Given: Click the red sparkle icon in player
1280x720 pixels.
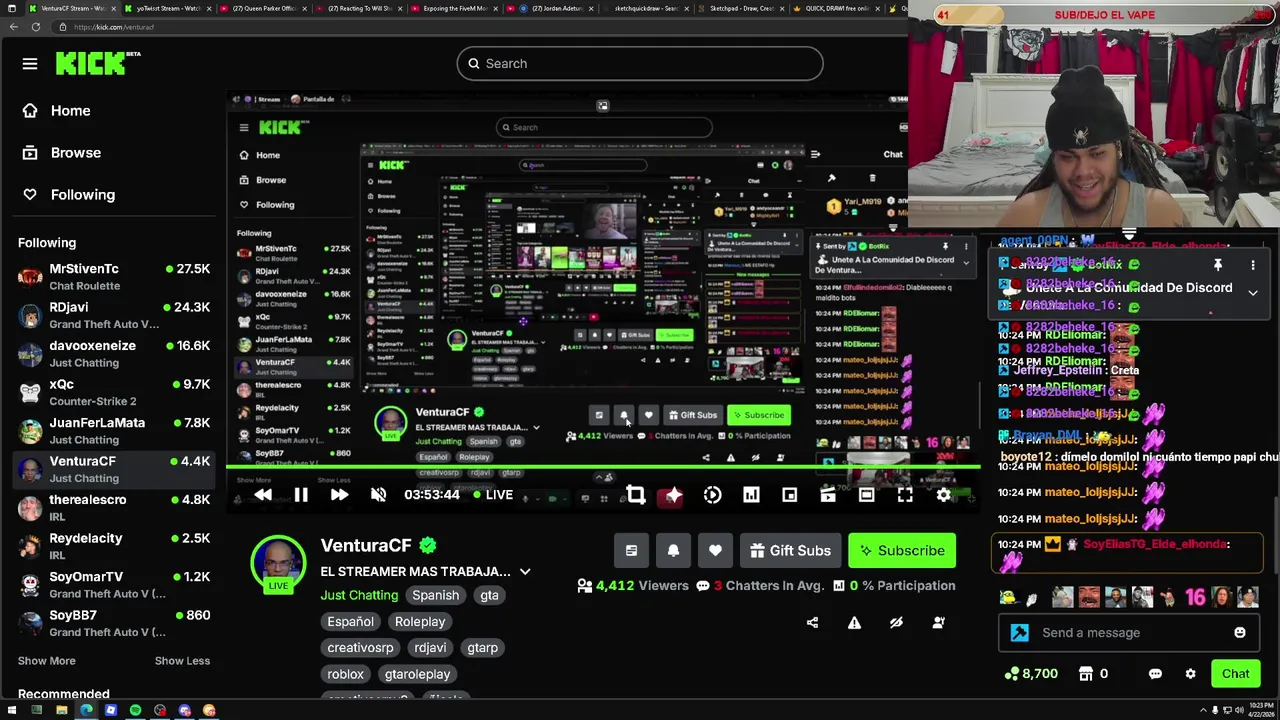Looking at the screenshot, I should (673, 495).
